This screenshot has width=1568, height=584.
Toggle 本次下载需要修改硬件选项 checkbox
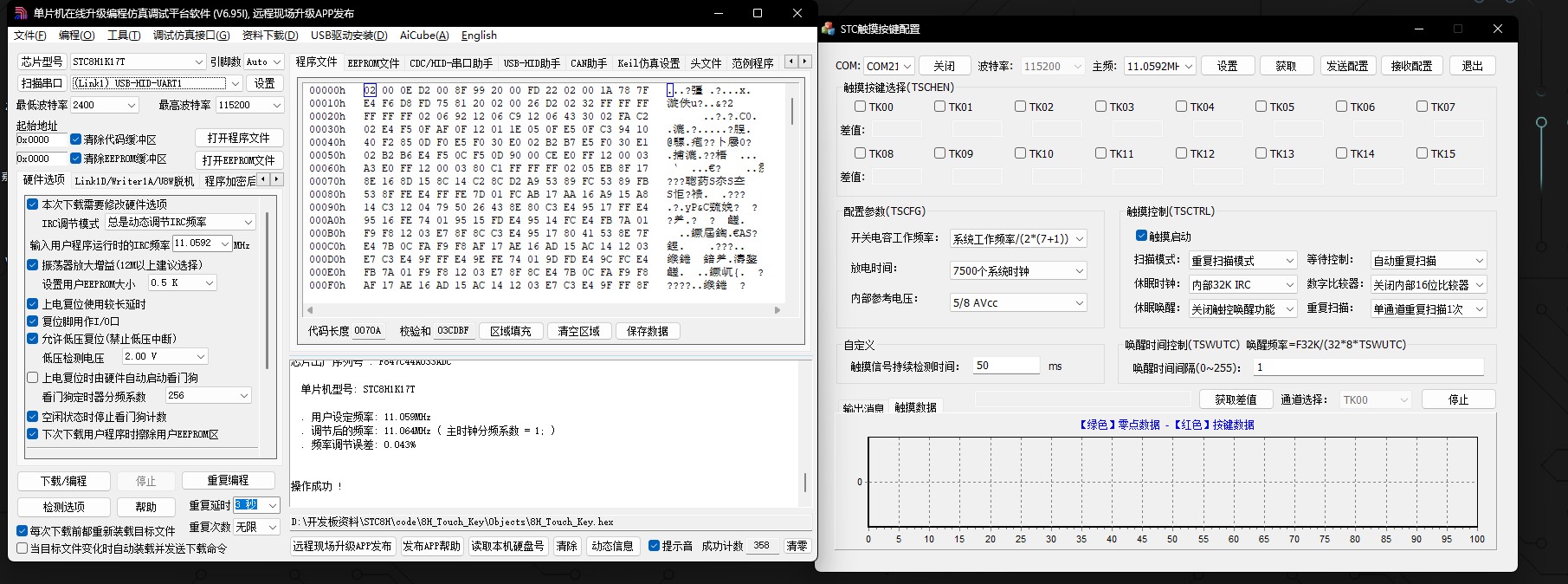point(33,204)
